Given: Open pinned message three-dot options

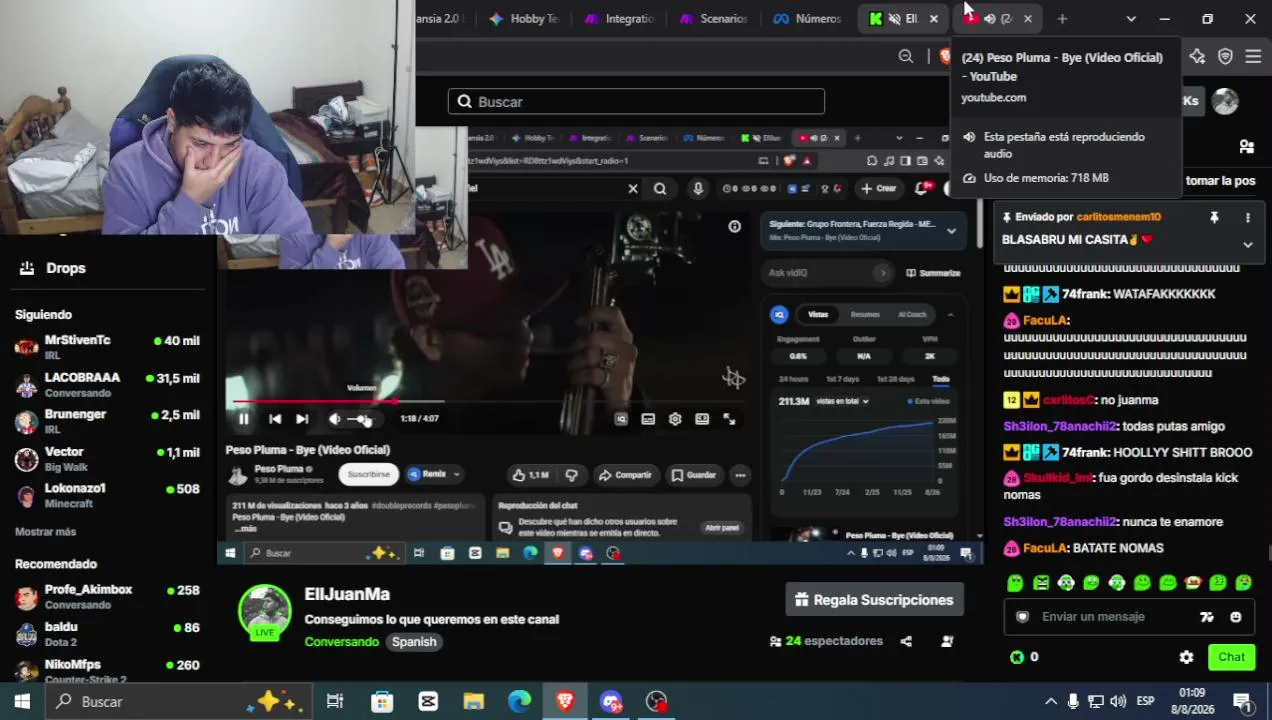Looking at the screenshot, I should (1247, 217).
